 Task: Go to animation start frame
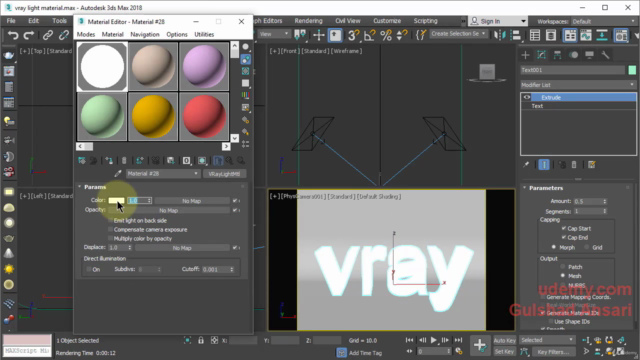[409, 340]
